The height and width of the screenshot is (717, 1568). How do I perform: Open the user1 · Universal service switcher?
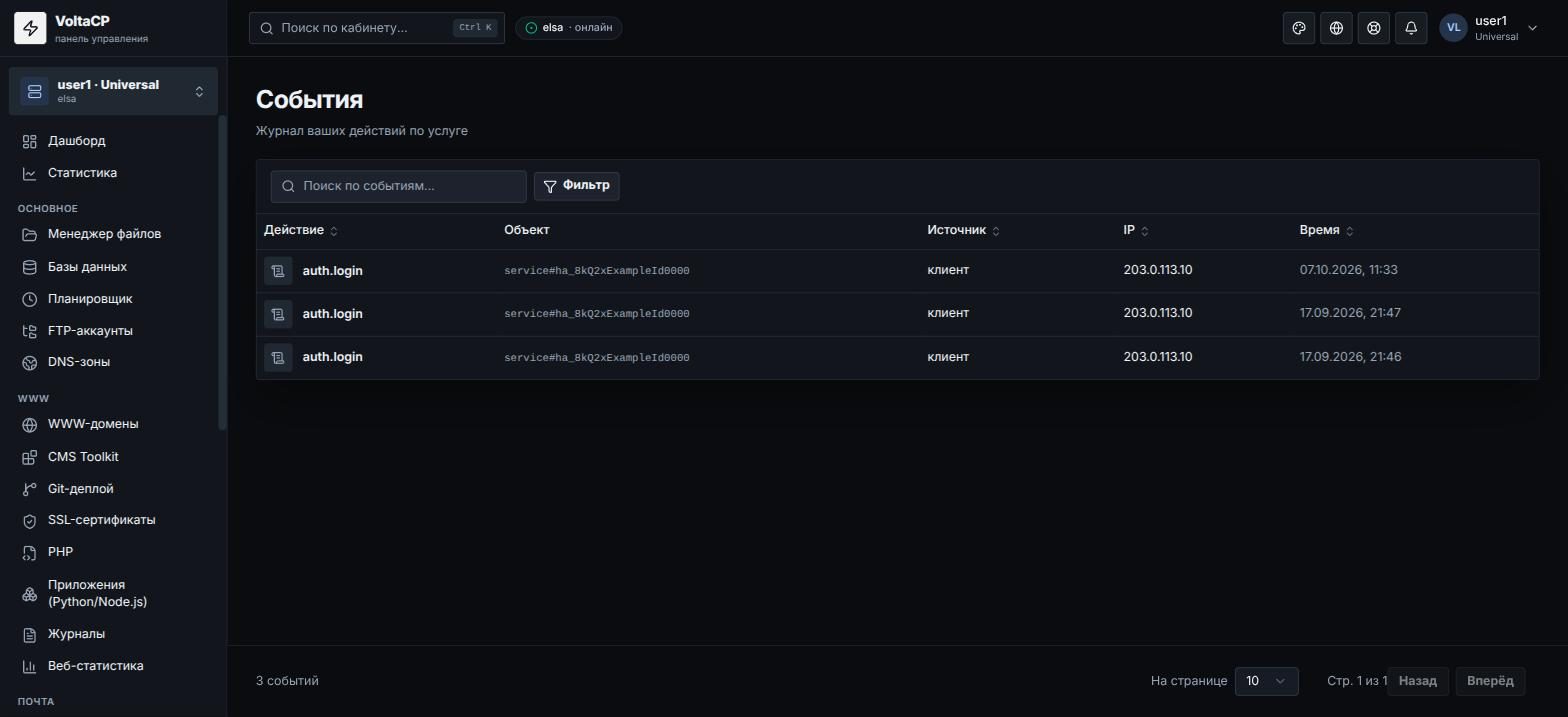pos(113,91)
